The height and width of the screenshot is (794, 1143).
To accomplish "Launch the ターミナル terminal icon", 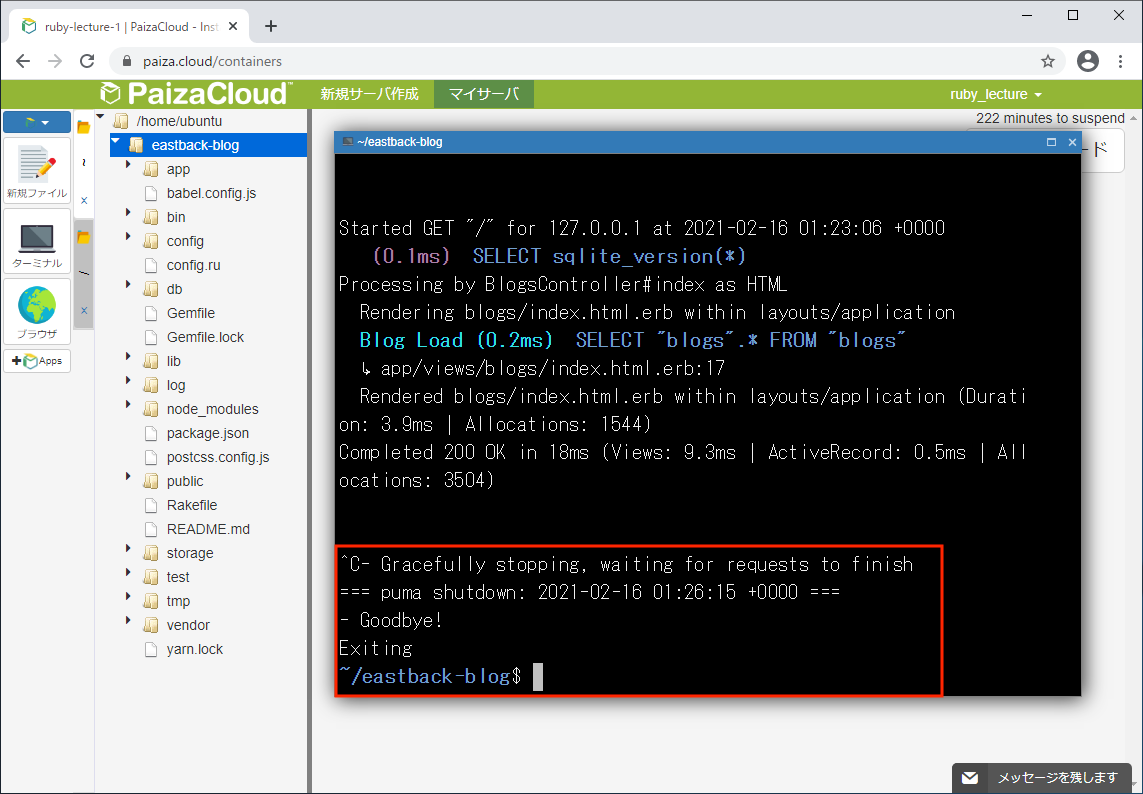I will tap(37, 241).
